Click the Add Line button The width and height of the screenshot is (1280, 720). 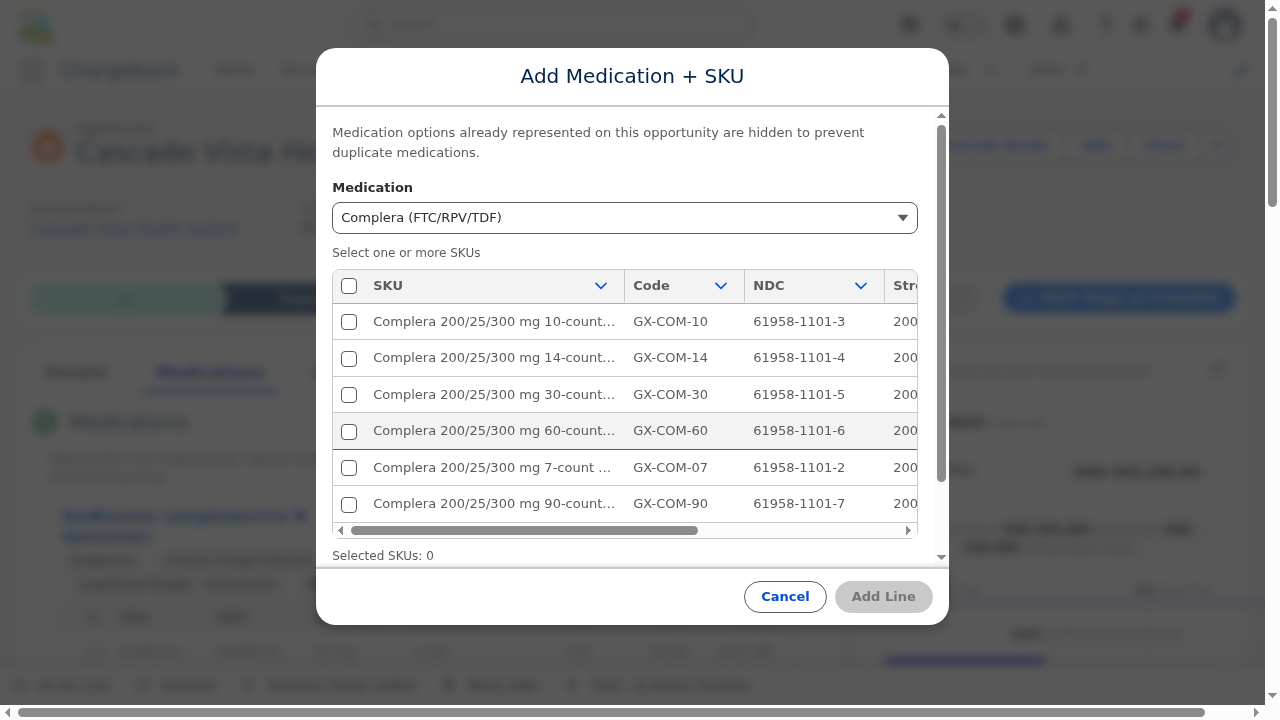click(x=884, y=597)
